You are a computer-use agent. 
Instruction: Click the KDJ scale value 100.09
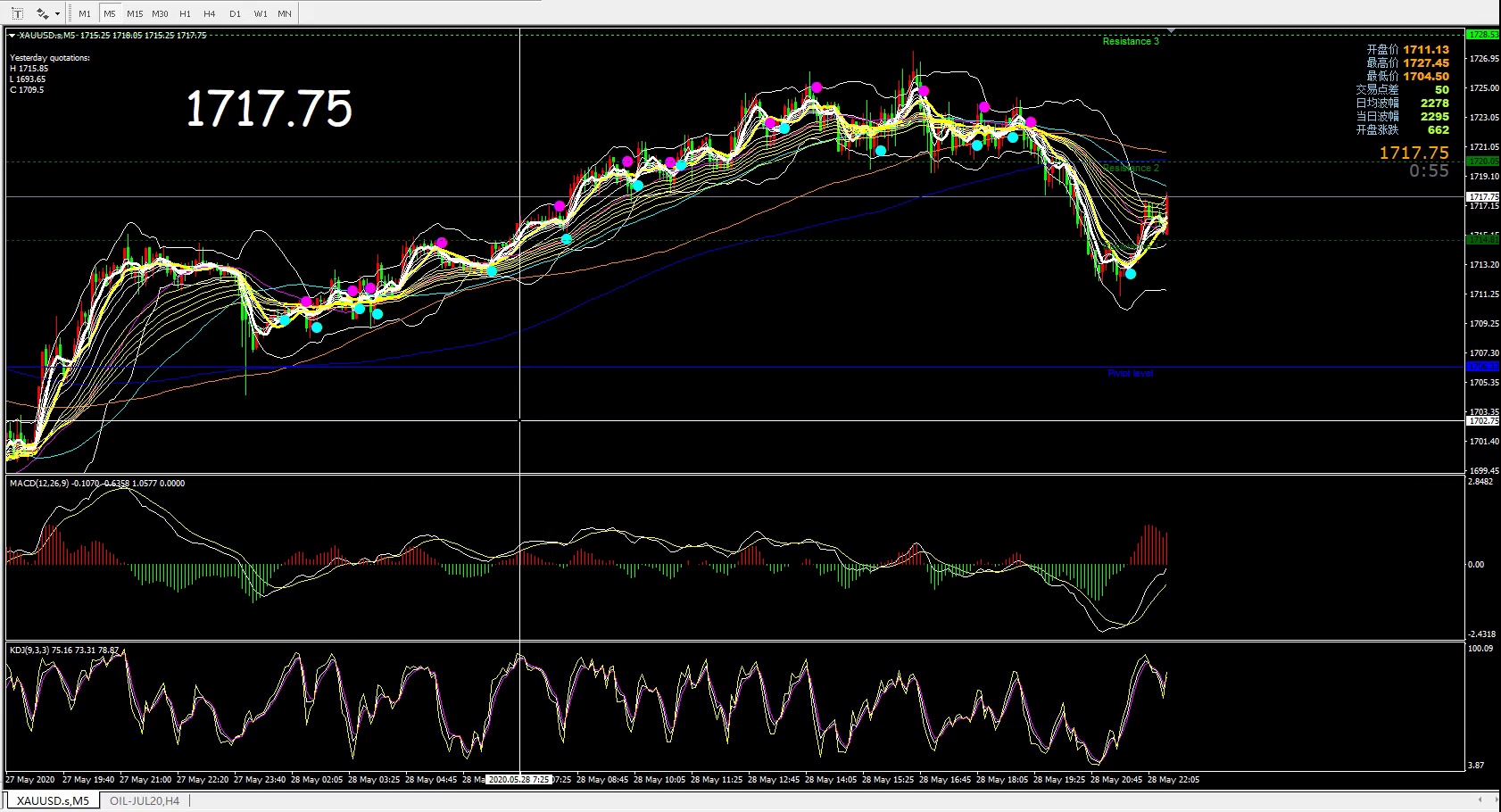point(1480,649)
